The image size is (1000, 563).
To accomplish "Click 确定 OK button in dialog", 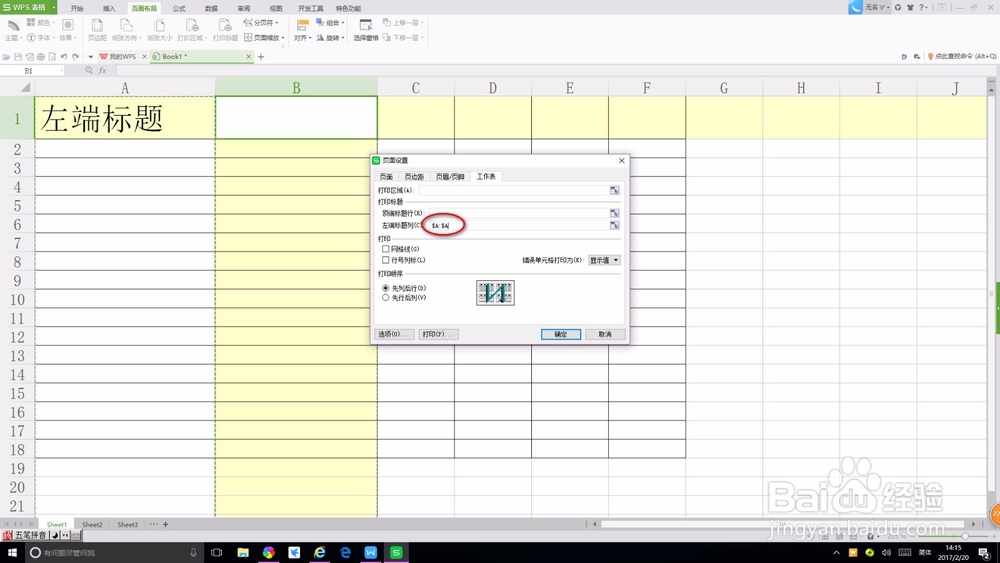I will 561,334.
